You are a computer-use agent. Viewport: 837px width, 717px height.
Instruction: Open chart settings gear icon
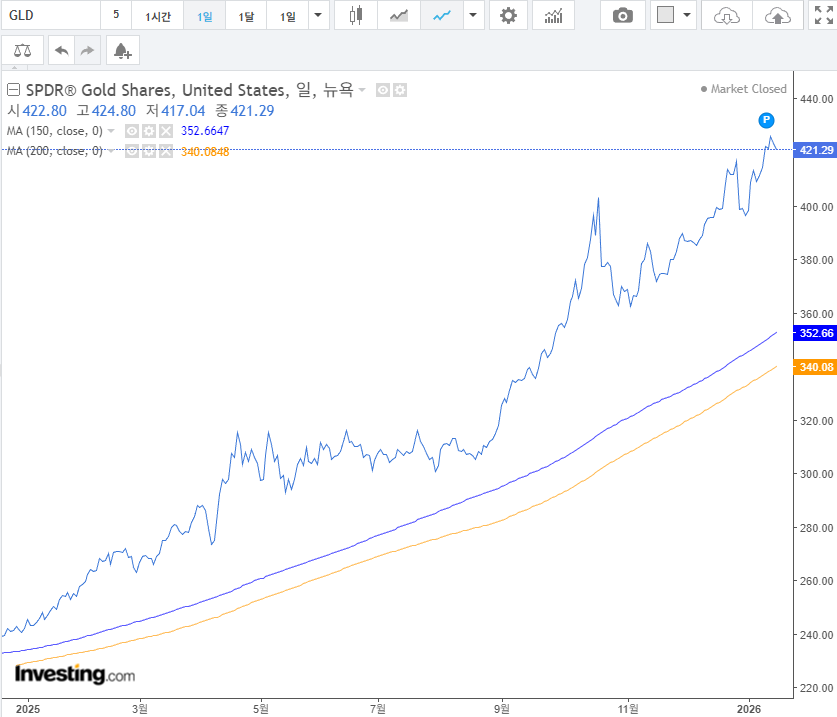(508, 15)
